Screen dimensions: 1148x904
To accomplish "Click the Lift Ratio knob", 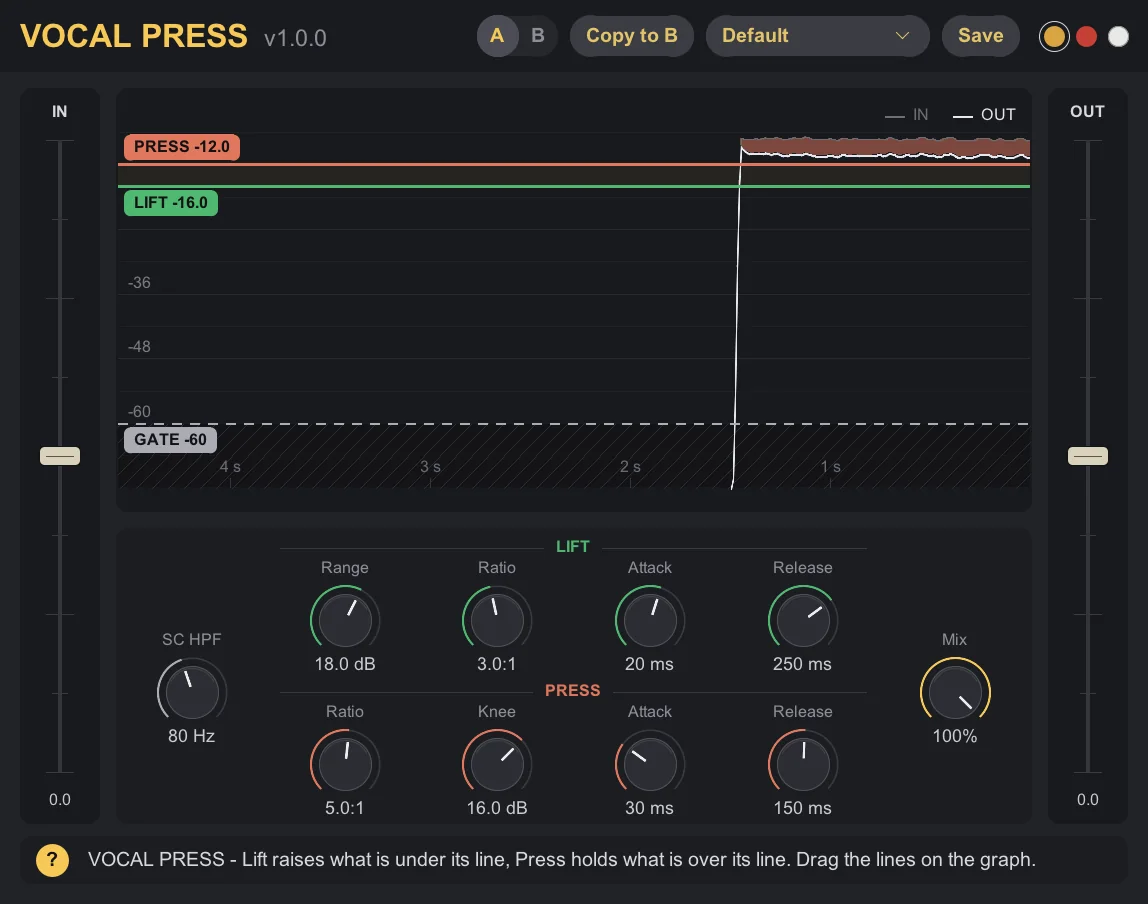I will (x=497, y=620).
